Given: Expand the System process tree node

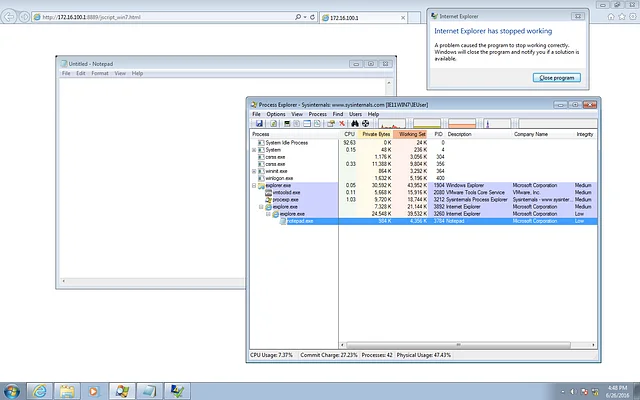Looking at the screenshot, I should tap(255, 150).
